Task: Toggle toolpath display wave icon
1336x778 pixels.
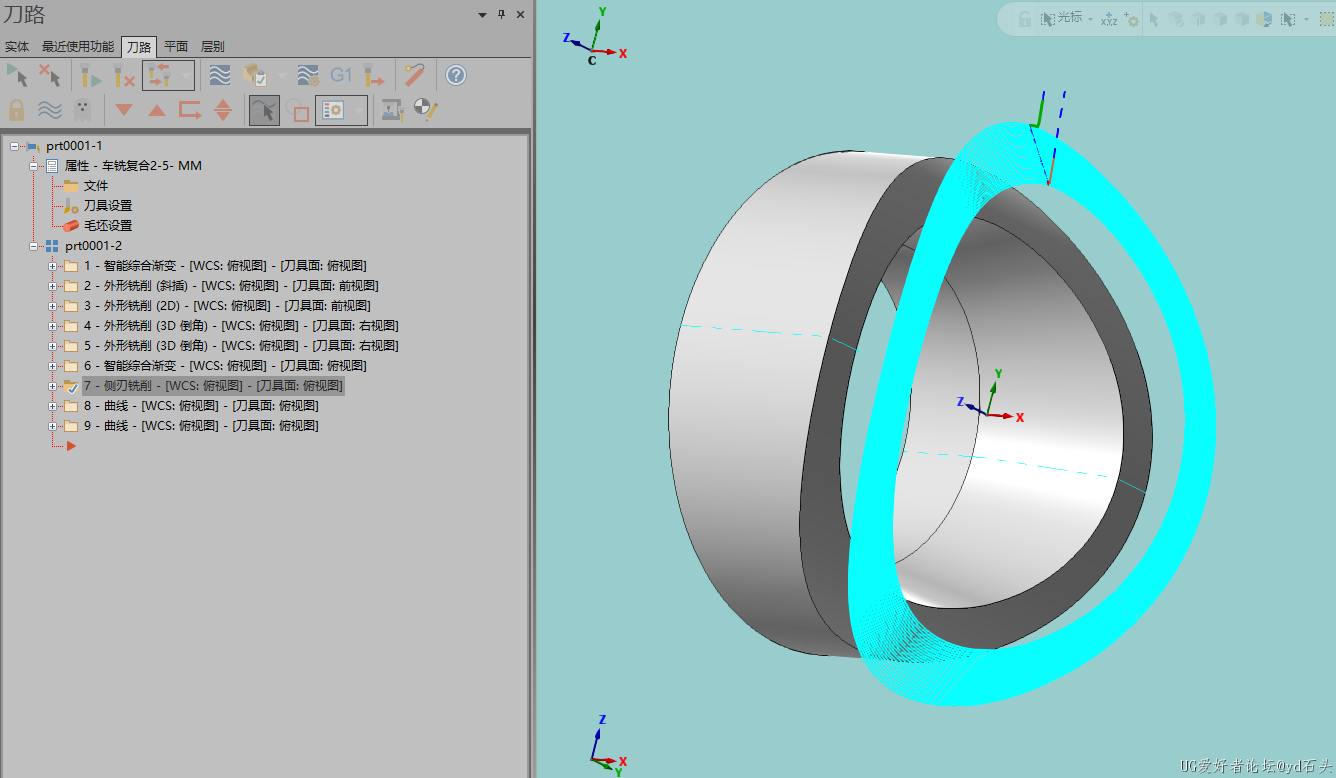Action: point(50,110)
